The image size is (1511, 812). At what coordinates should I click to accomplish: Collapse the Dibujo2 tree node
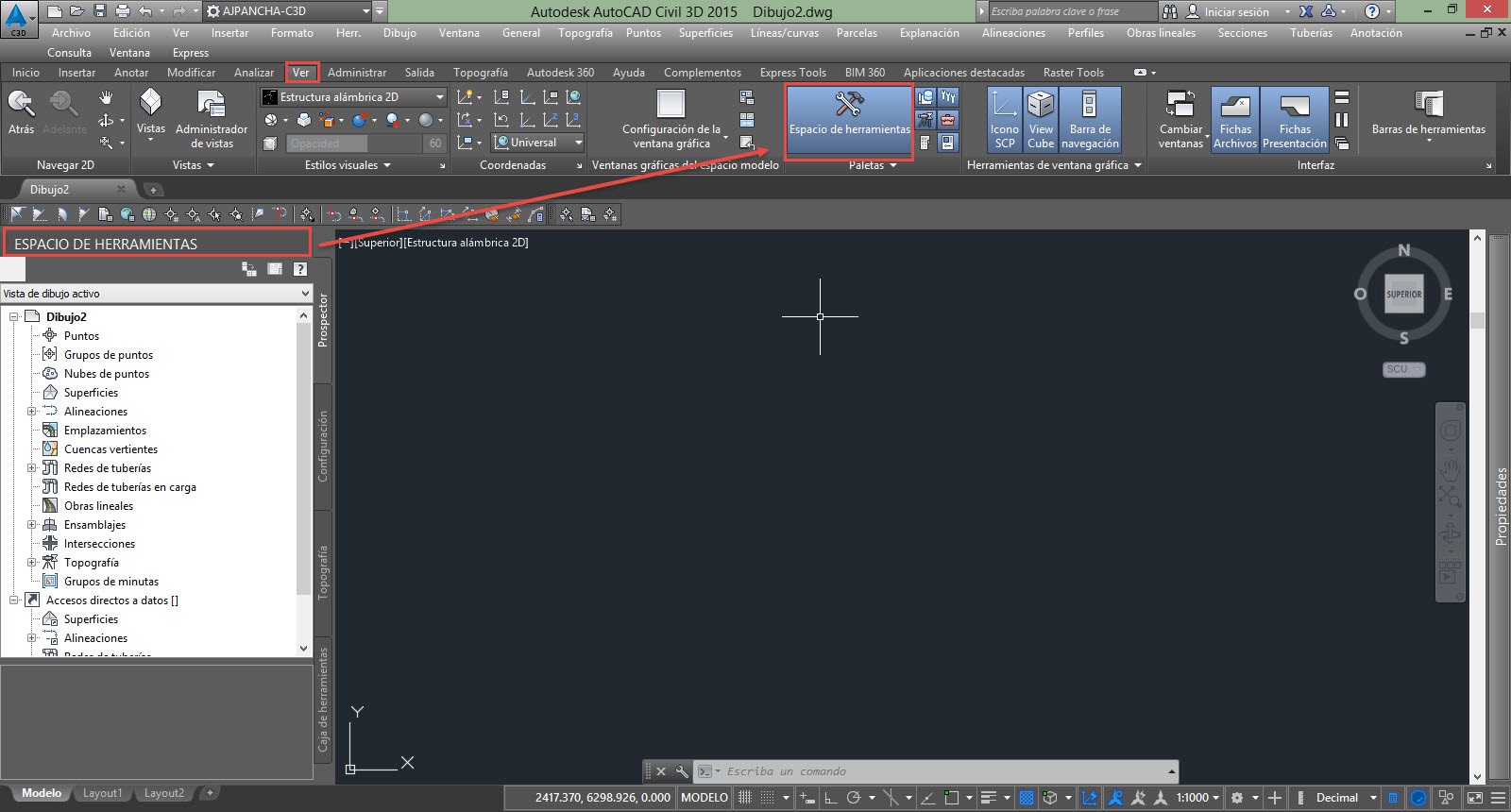click(13, 317)
